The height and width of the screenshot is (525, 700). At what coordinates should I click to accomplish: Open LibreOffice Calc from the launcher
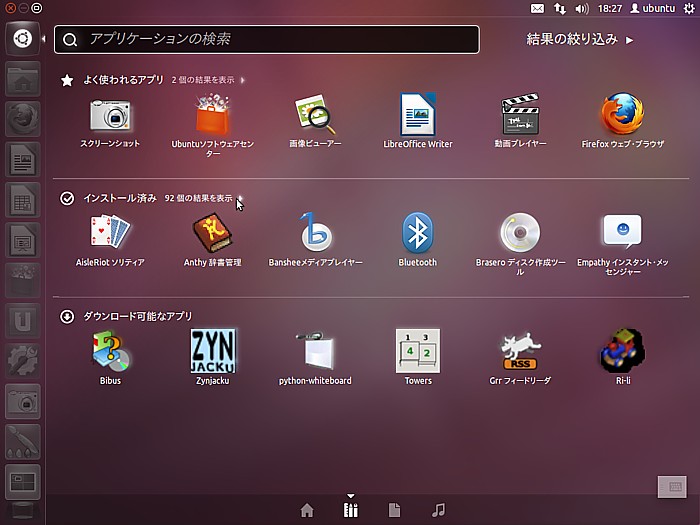tap(23, 200)
